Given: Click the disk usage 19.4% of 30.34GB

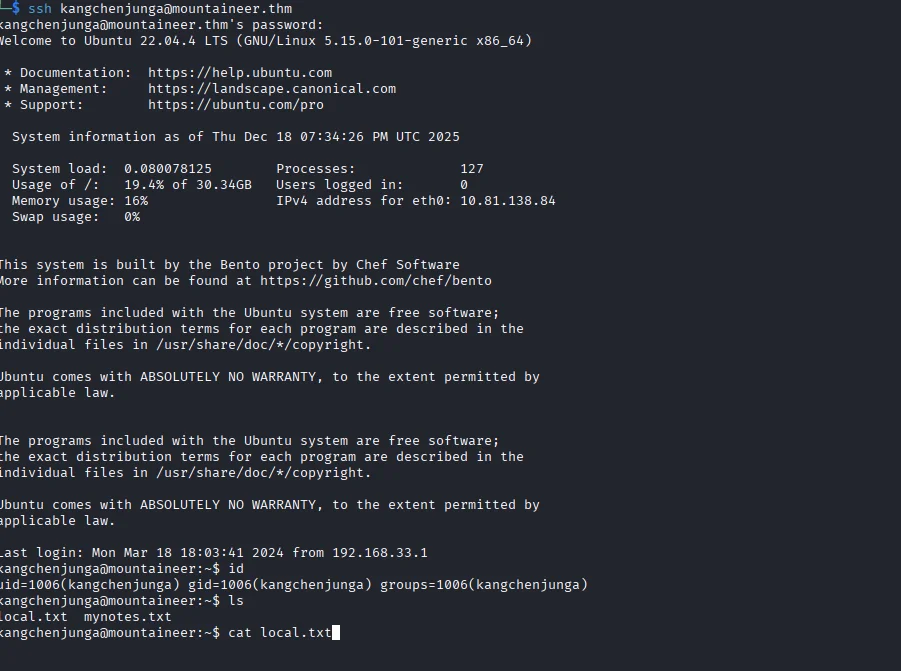Looking at the screenshot, I should click(188, 185).
